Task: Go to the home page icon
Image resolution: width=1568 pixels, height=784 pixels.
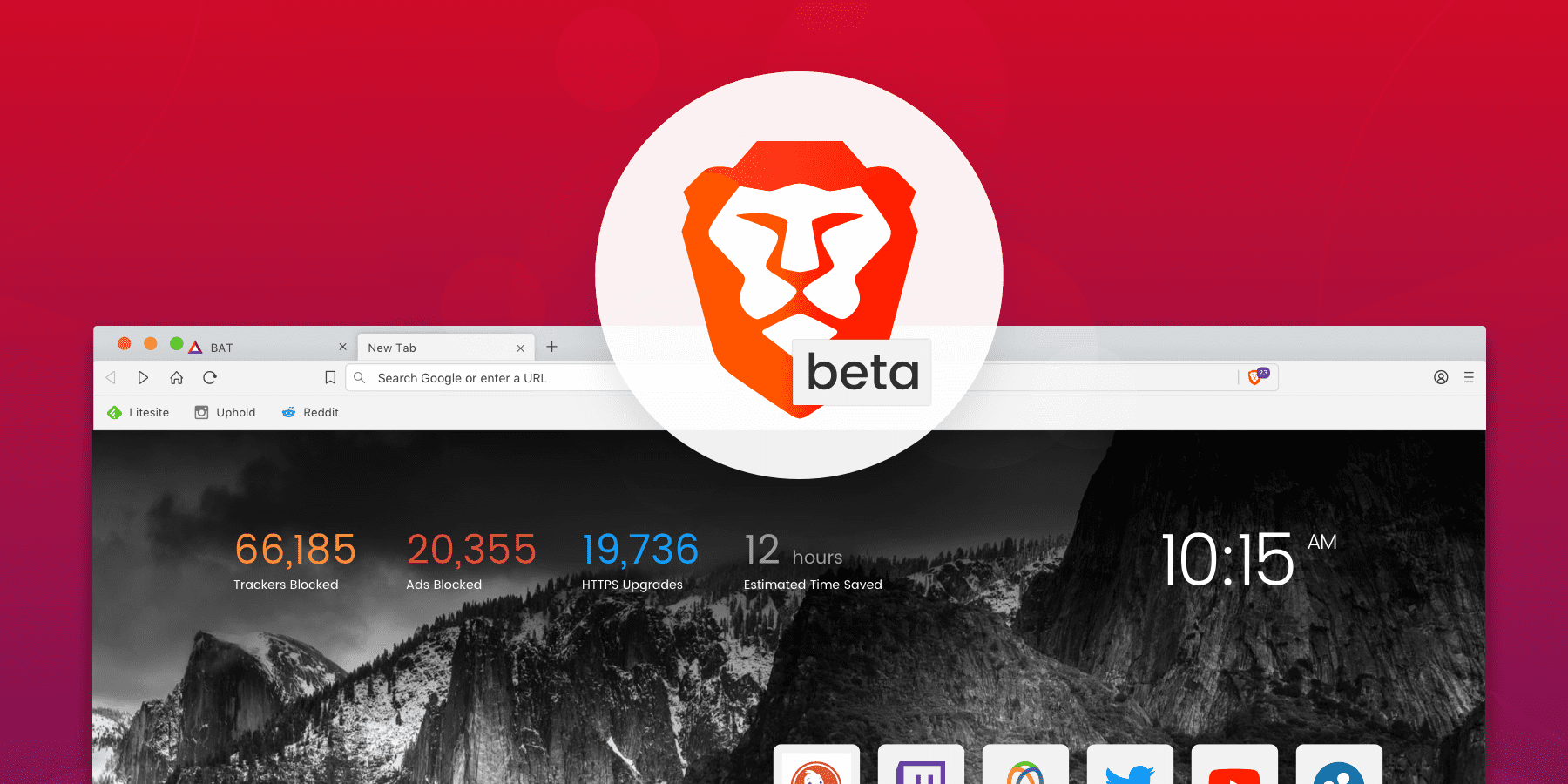Action: click(x=177, y=377)
